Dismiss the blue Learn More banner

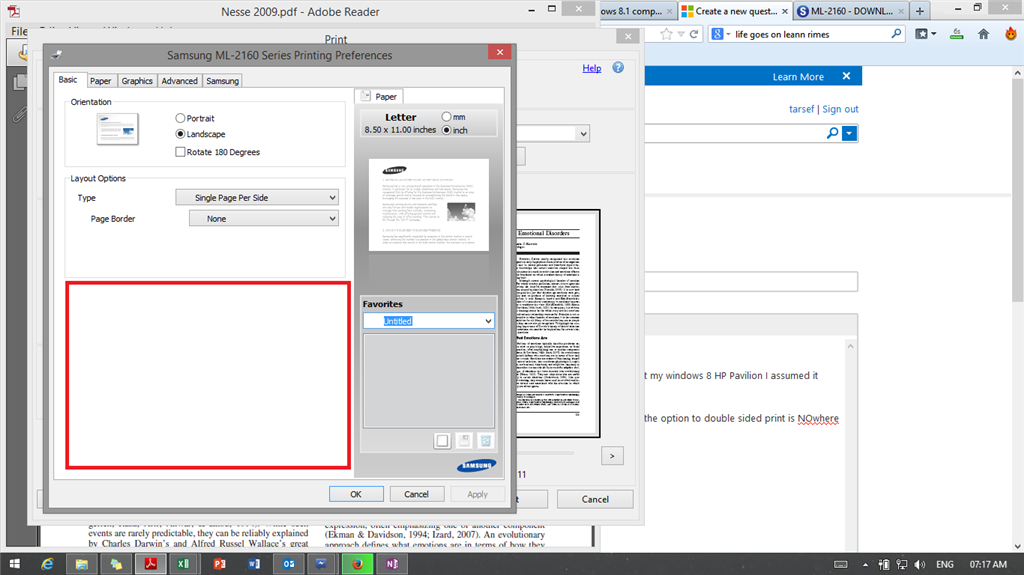[846, 76]
